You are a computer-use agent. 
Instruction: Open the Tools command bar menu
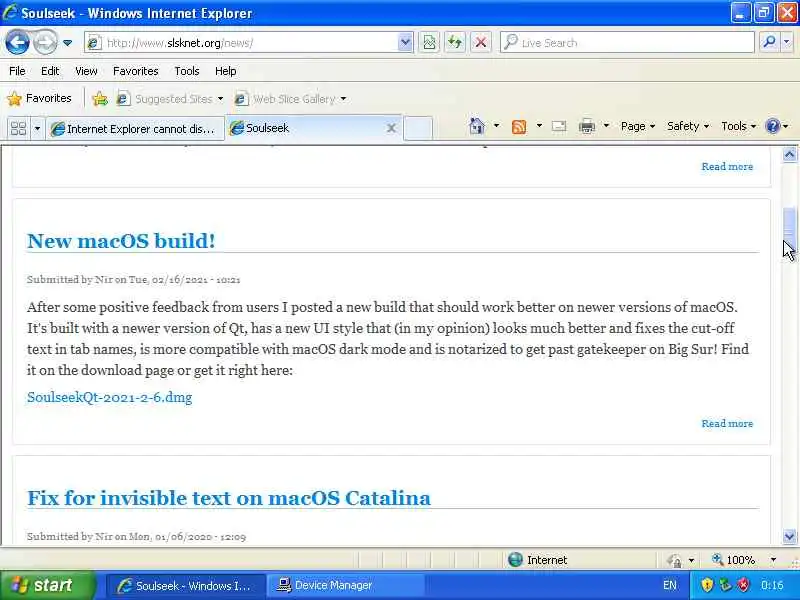(738, 126)
